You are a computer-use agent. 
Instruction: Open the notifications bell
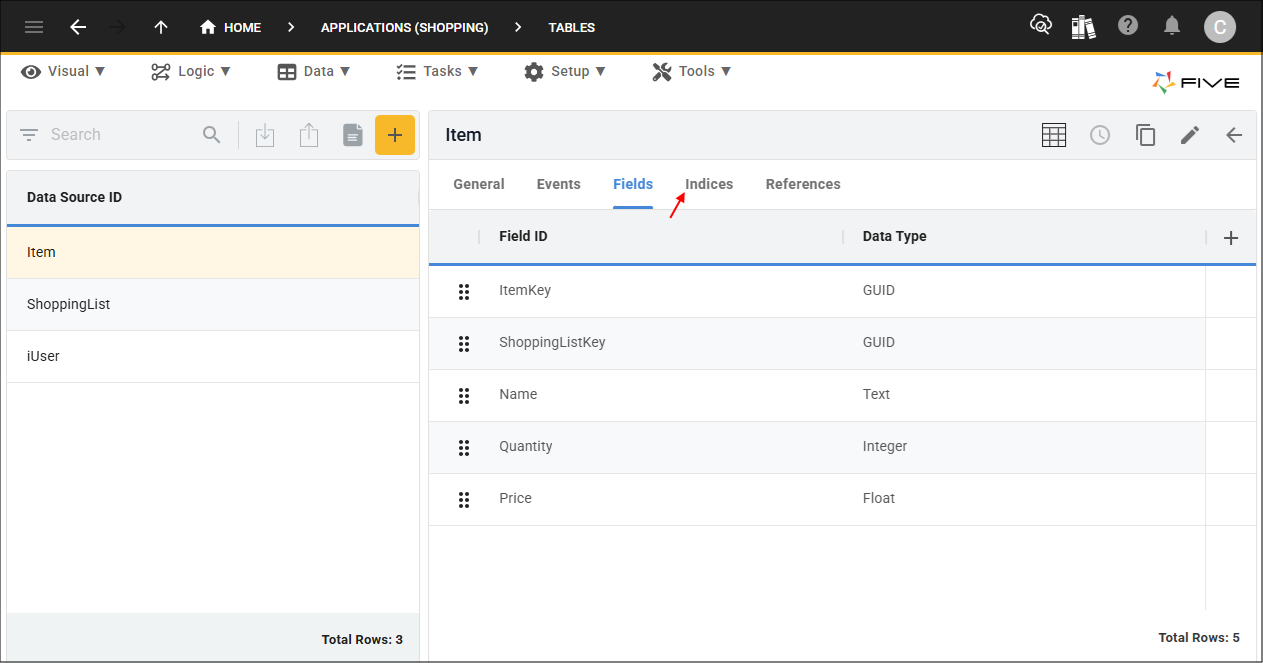point(1172,26)
